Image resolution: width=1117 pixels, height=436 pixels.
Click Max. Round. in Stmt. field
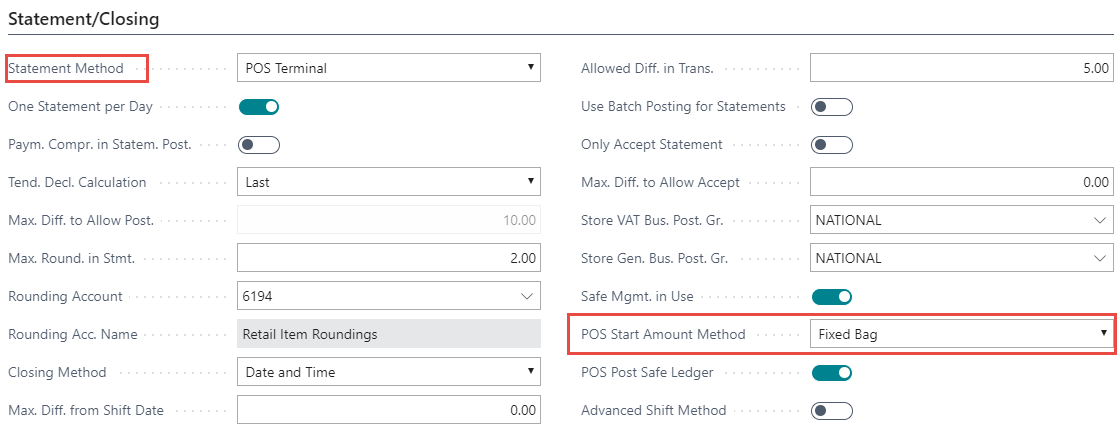388,258
